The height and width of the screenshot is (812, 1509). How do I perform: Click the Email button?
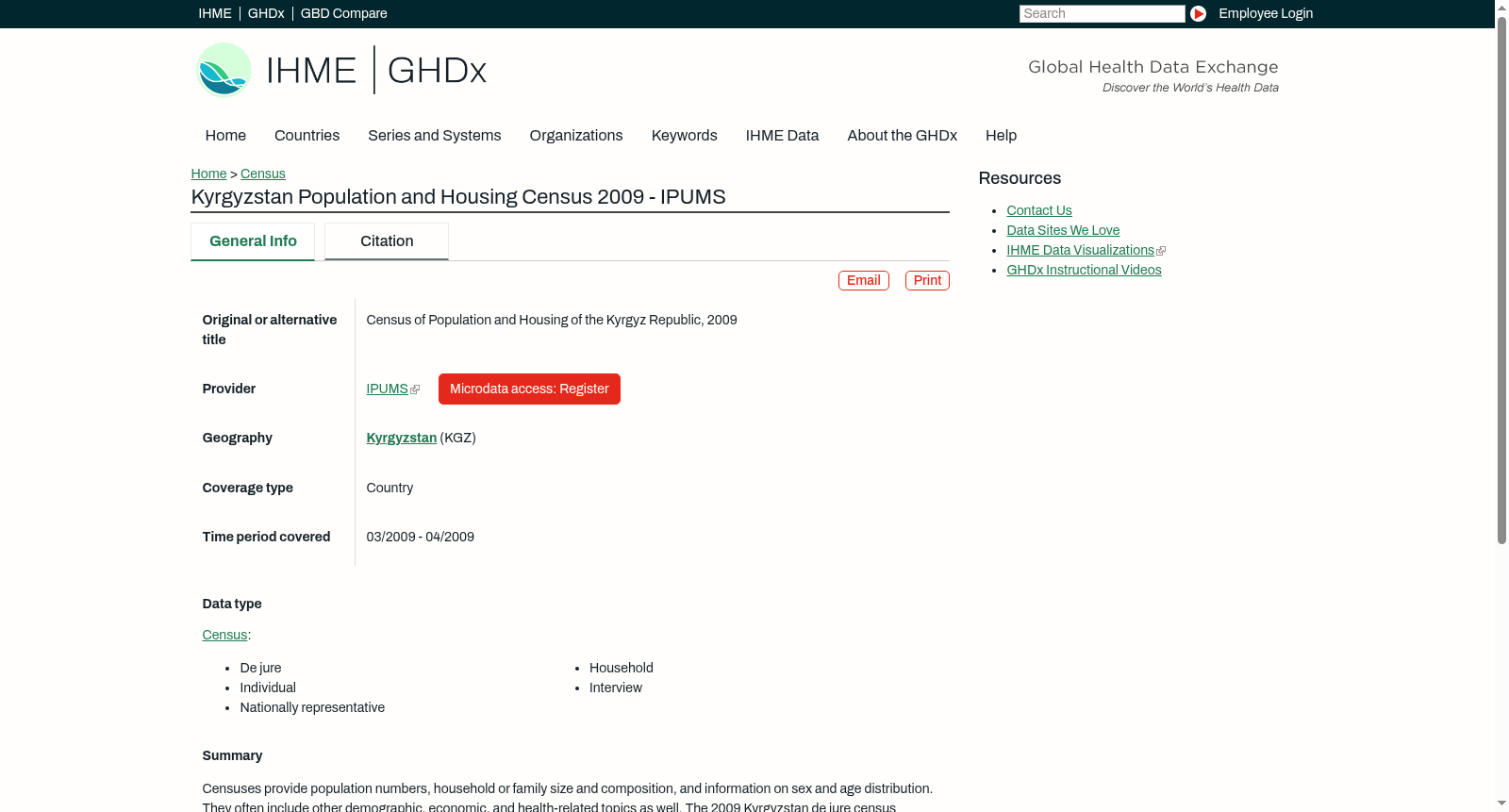(x=864, y=281)
